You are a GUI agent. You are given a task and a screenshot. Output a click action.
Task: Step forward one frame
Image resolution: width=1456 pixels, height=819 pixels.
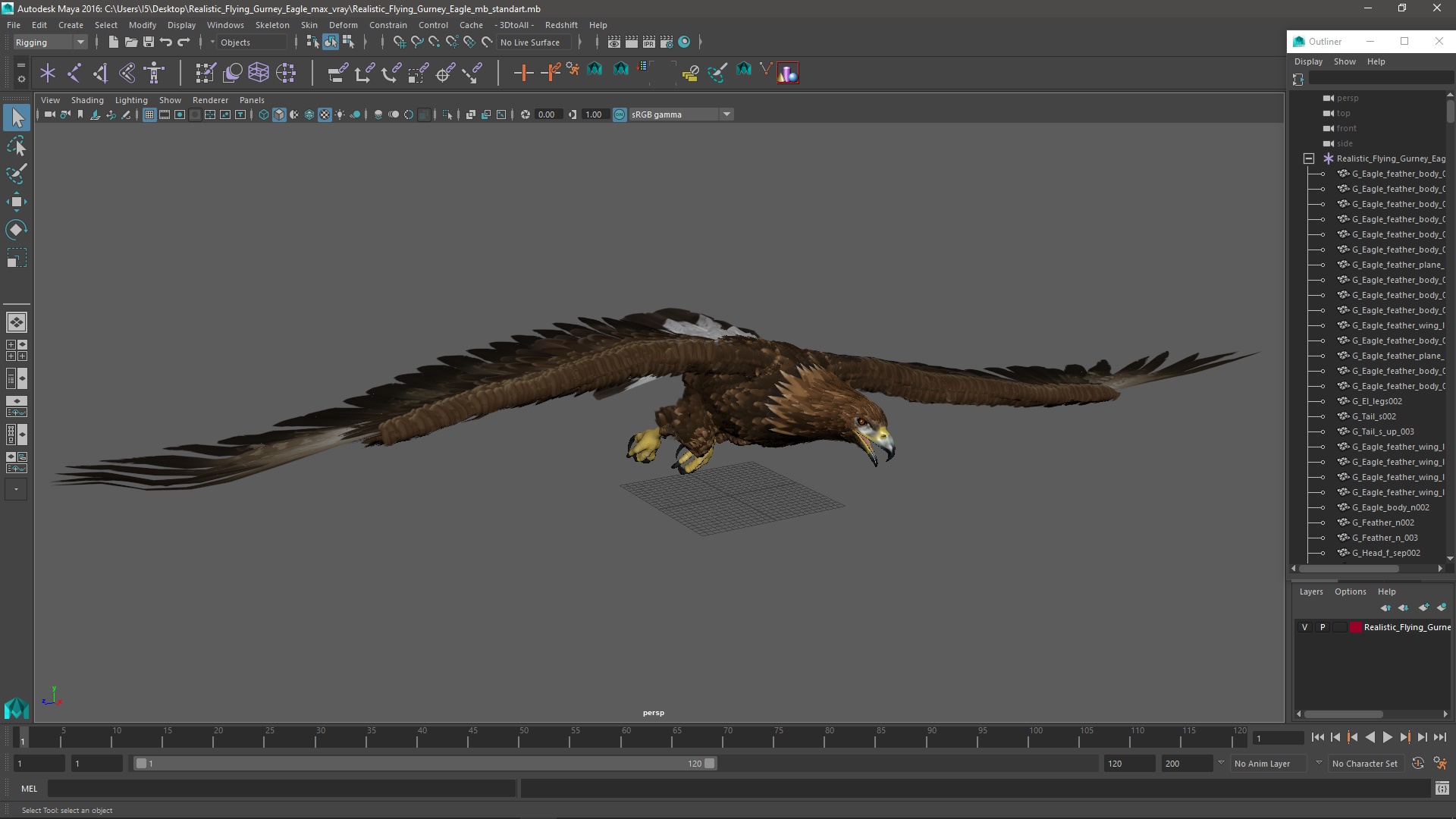[x=1422, y=737]
